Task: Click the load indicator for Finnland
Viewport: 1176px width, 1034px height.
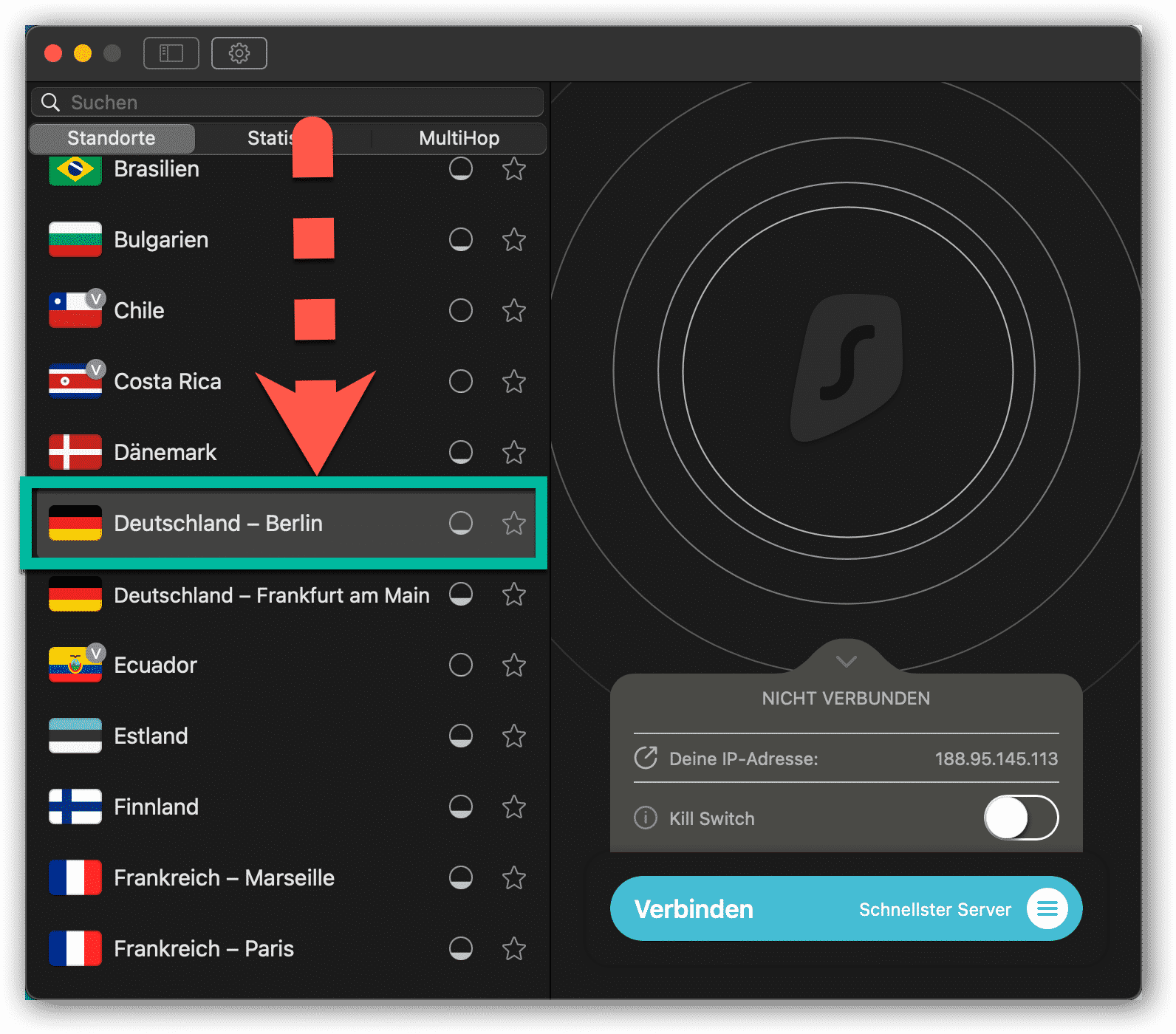Action: [461, 807]
